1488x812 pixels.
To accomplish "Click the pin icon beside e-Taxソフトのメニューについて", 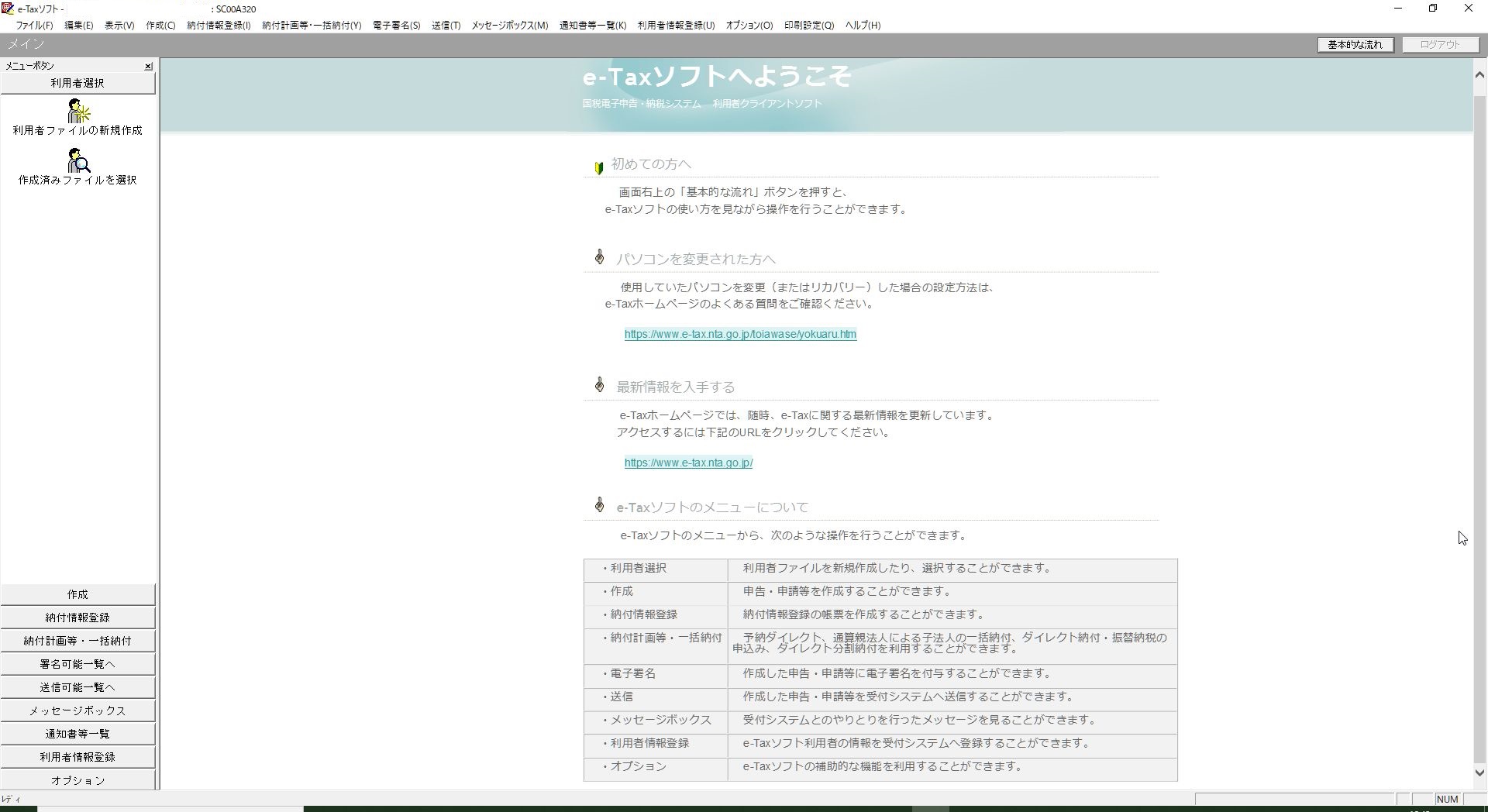I will (599, 504).
